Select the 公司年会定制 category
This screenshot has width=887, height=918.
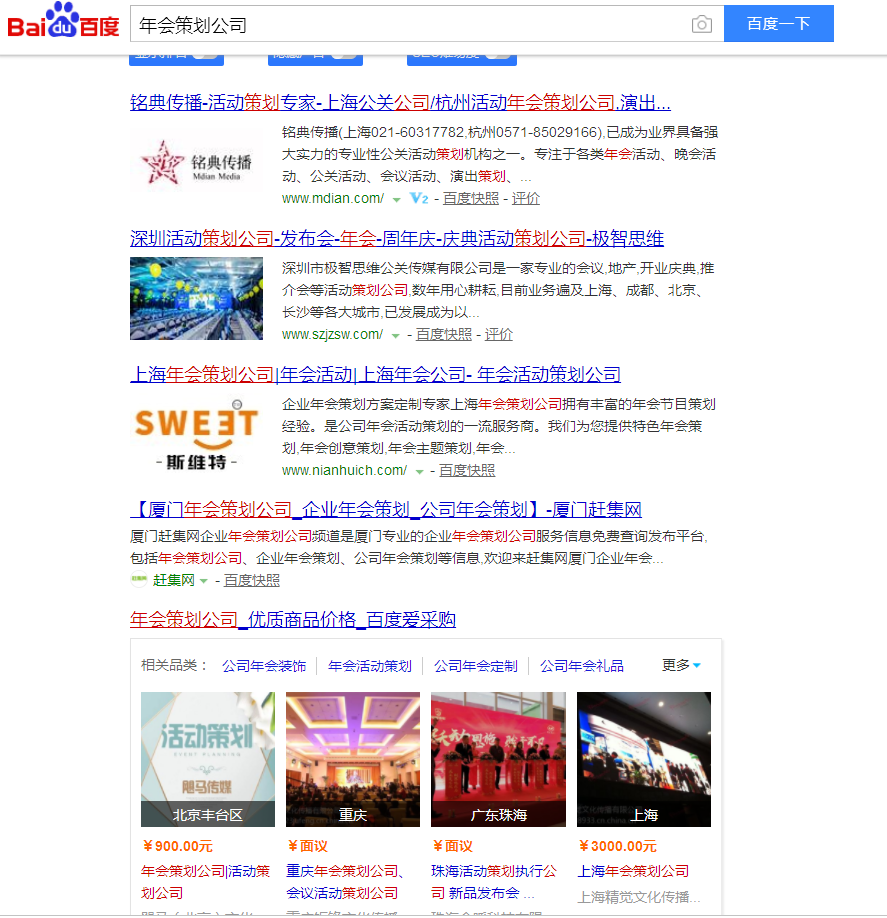coord(476,666)
